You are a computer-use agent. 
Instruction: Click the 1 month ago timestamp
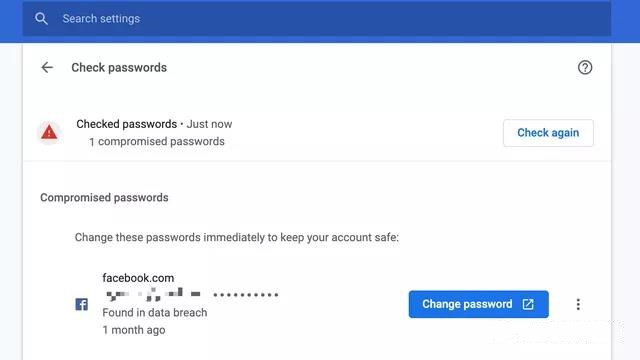134,330
